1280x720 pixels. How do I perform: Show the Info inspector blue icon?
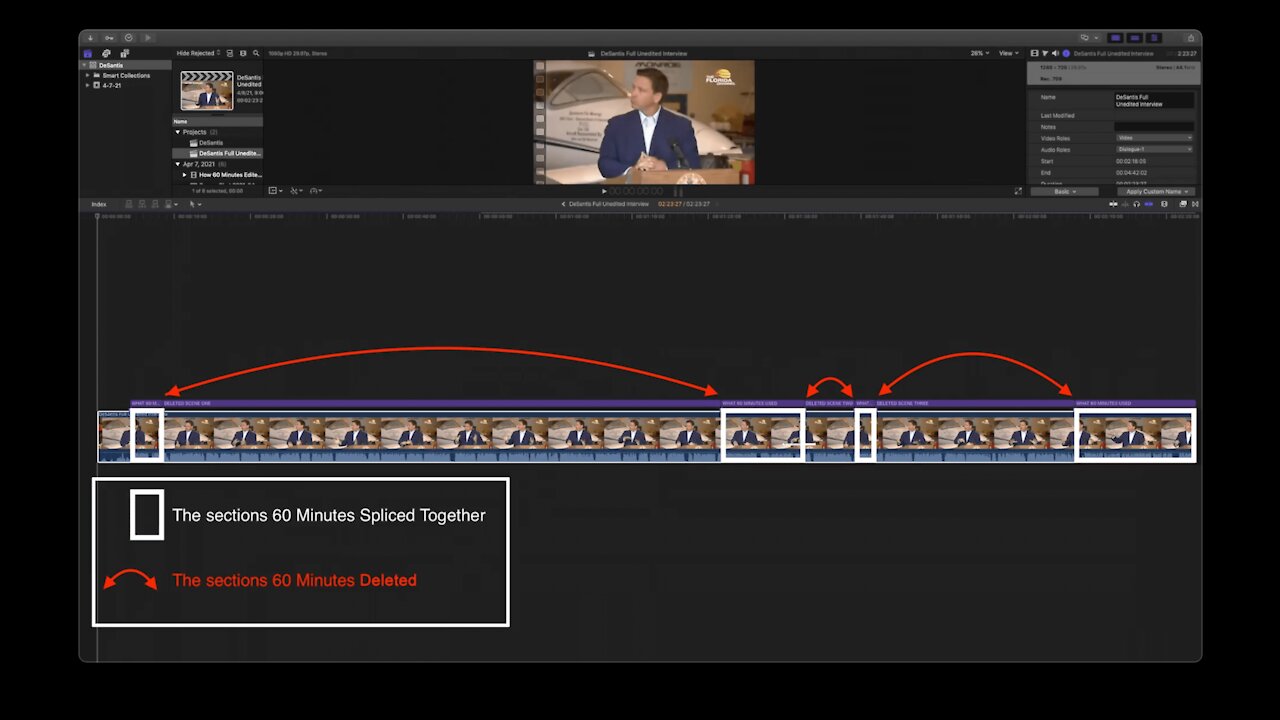coord(1066,53)
